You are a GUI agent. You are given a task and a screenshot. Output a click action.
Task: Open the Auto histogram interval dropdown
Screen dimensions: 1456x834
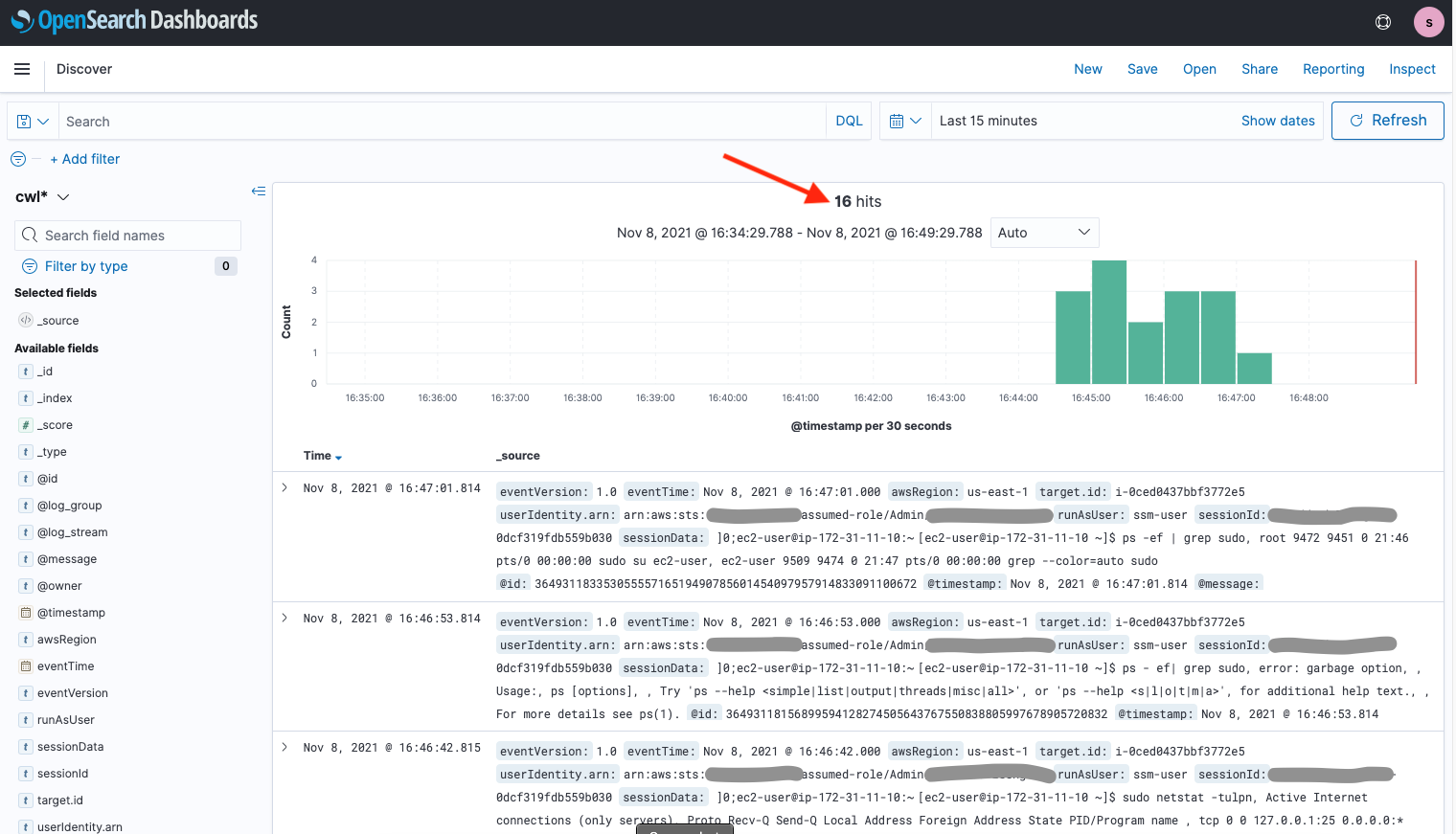click(x=1044, y=232)
